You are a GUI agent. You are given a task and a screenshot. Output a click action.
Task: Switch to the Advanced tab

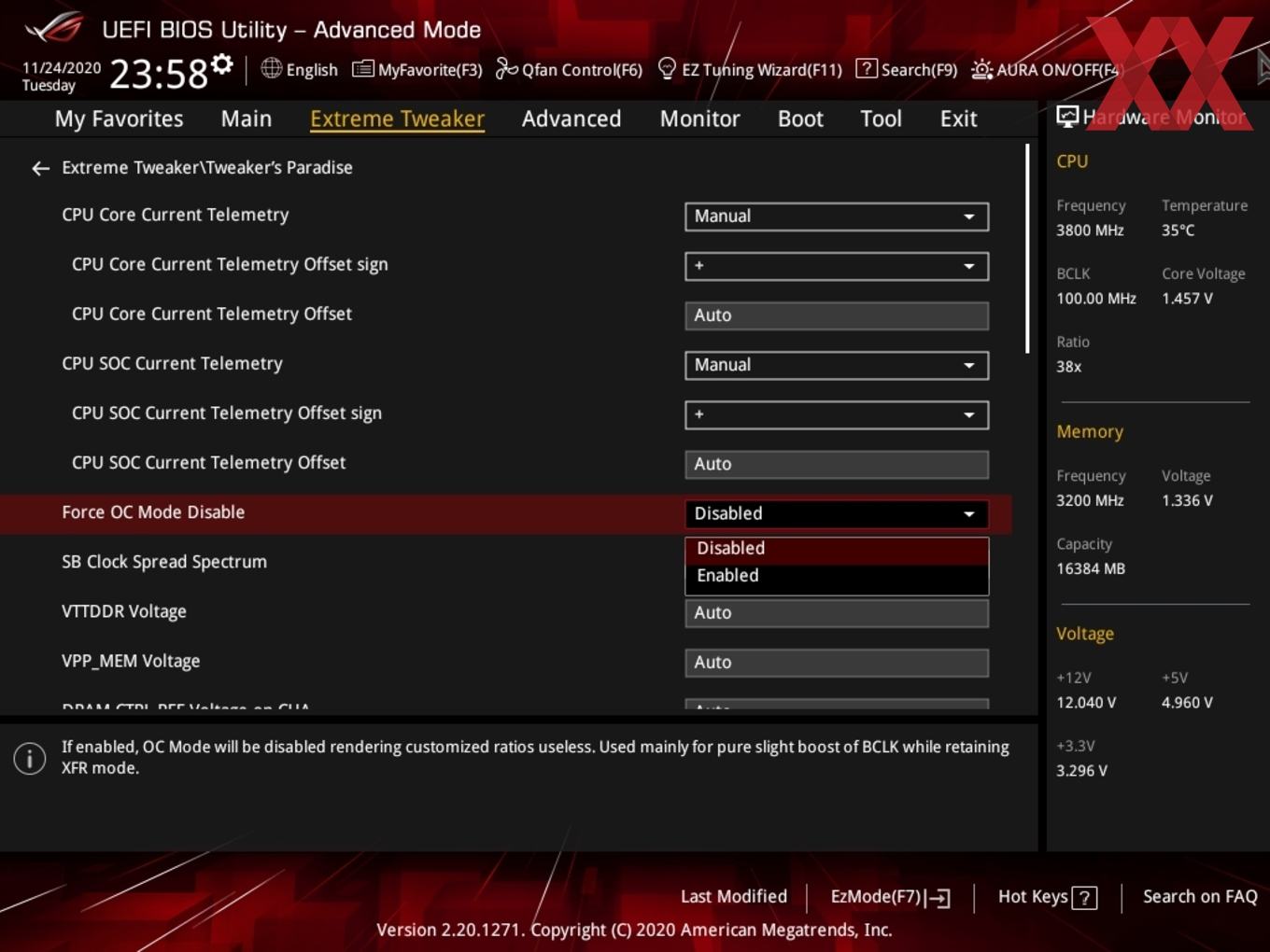tap(571, 119)
